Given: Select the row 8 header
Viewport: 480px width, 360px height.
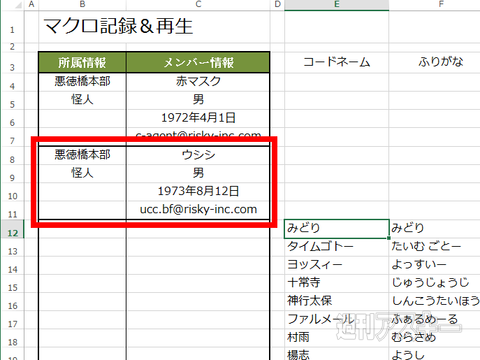Looking at the screenshot, I should pyautogui.click(x=12, y=156).
